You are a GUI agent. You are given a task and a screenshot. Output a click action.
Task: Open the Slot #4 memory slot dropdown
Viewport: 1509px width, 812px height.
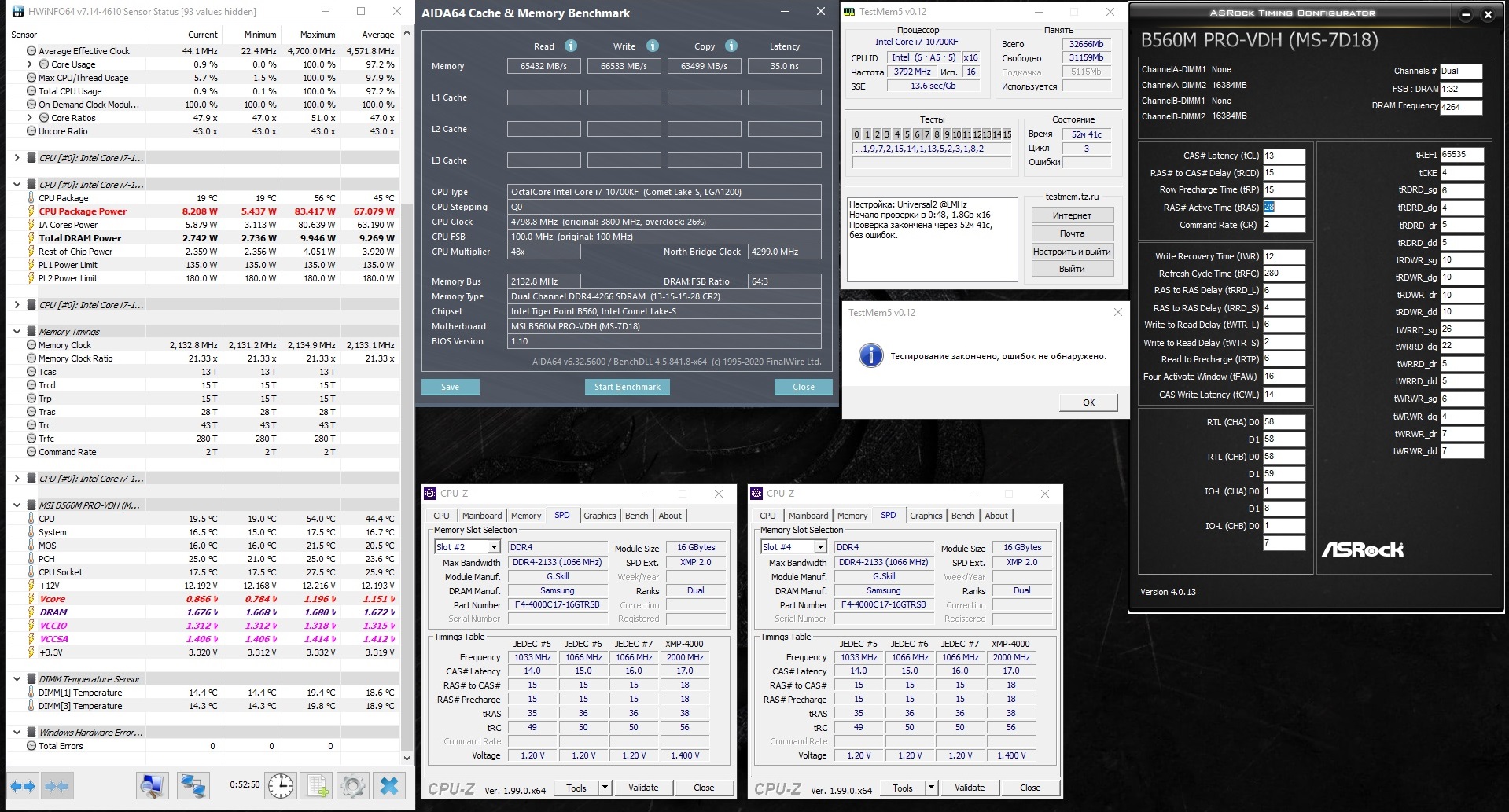(820, 547)
